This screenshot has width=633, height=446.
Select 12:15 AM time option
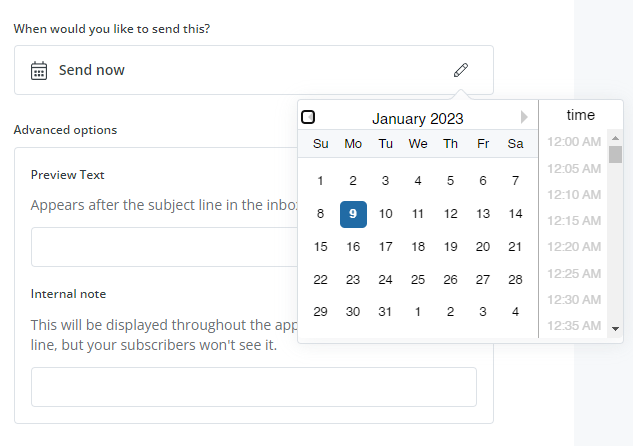coord(574,221)
